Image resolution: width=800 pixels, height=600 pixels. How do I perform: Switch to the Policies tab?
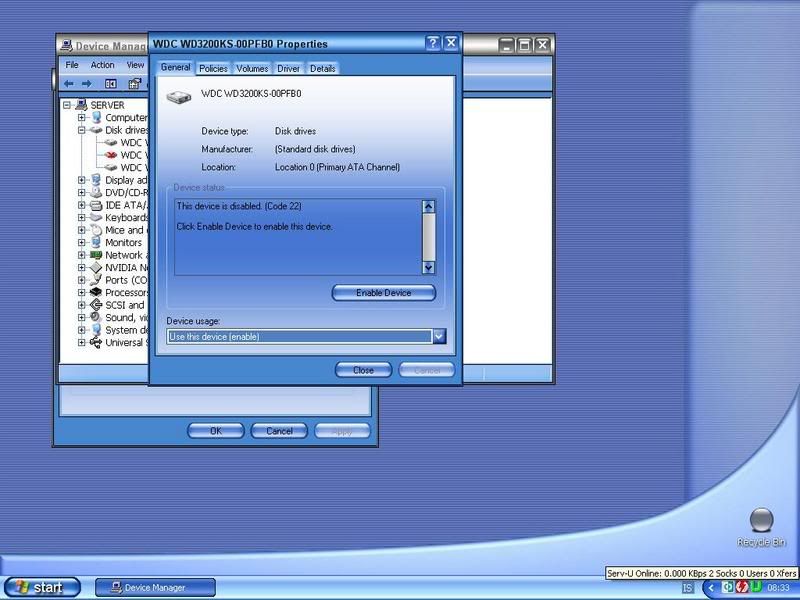click(x=213, y=68)
